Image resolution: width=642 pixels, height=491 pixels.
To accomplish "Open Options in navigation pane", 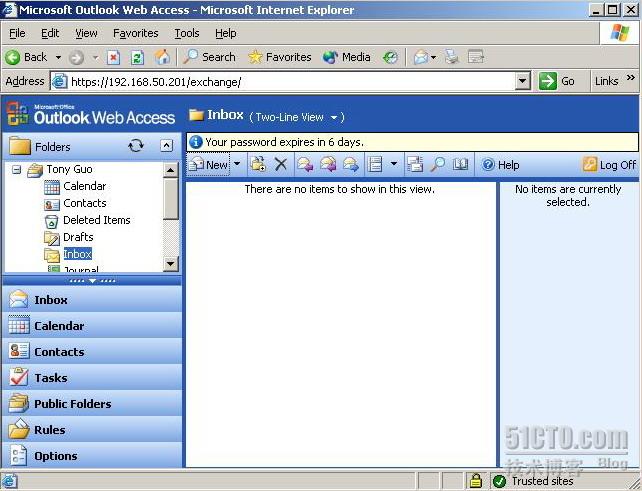I will pos(92,456).
